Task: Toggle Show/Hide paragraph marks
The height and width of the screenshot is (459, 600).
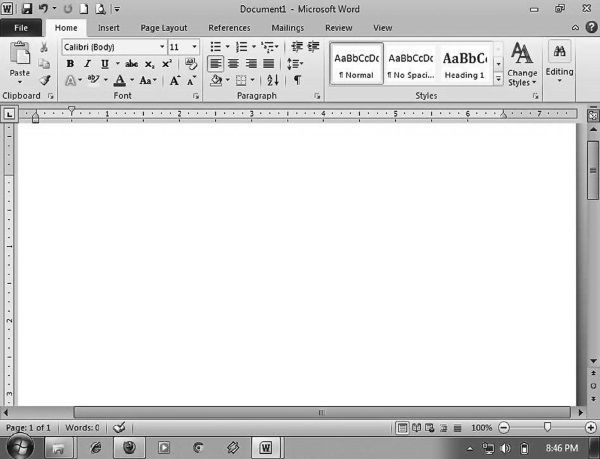Action: (297, 80)
